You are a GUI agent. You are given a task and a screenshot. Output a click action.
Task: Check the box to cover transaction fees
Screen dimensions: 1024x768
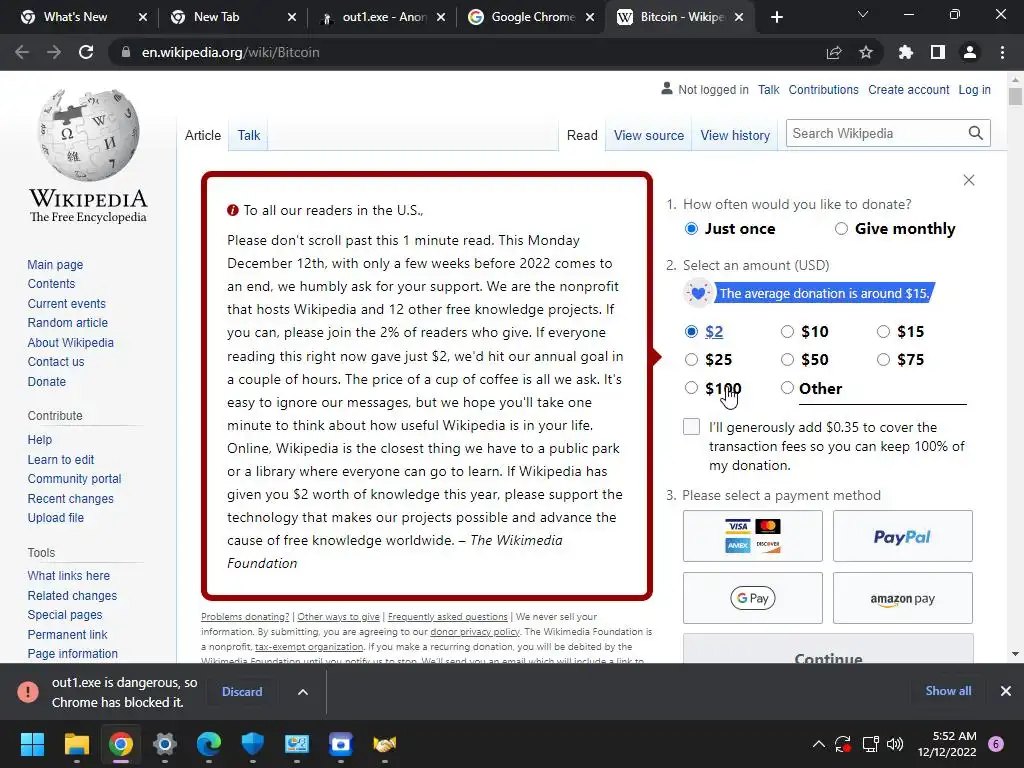click(691, 426)
